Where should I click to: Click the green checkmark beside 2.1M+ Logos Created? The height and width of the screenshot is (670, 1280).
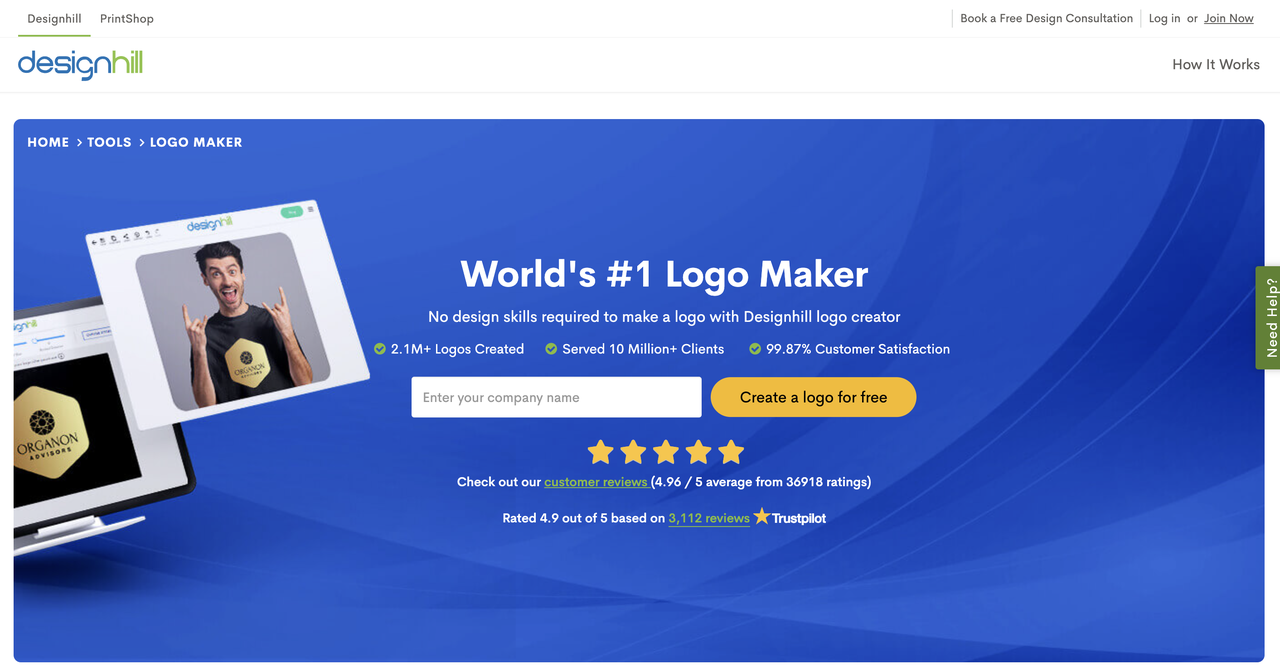coord(380,349)
